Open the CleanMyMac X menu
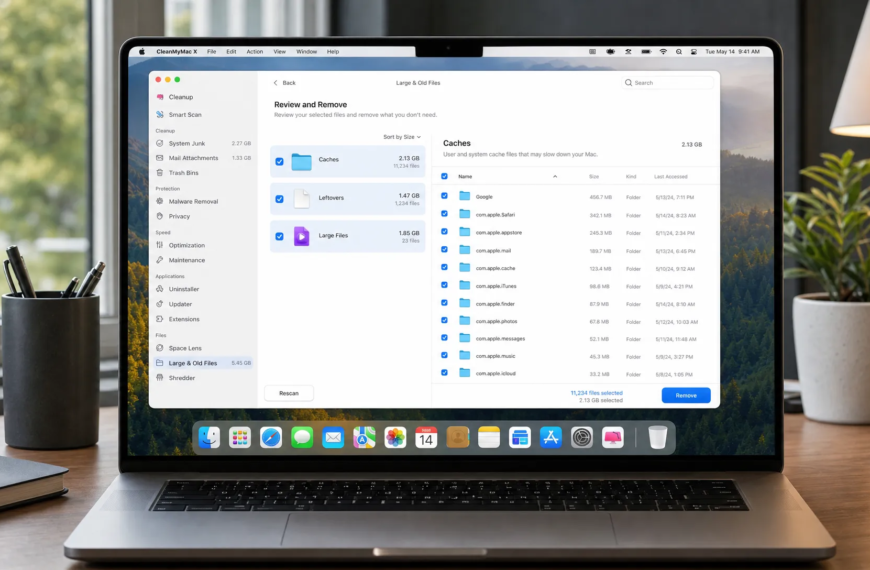Screen dimensions: 870x570 176,52
